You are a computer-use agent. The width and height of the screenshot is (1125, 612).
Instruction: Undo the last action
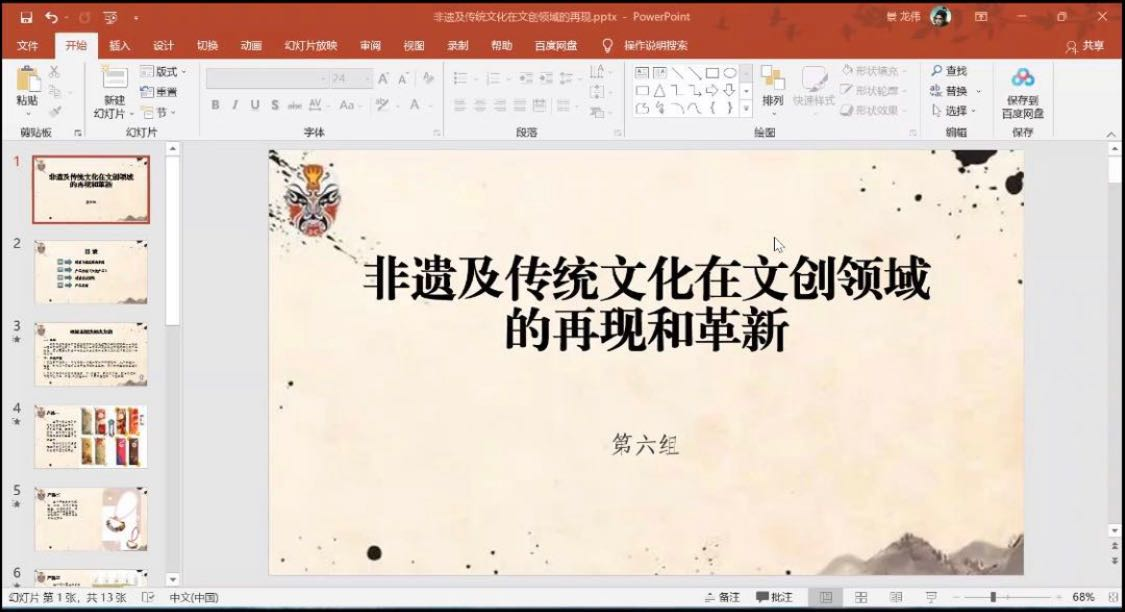[52, 17]
